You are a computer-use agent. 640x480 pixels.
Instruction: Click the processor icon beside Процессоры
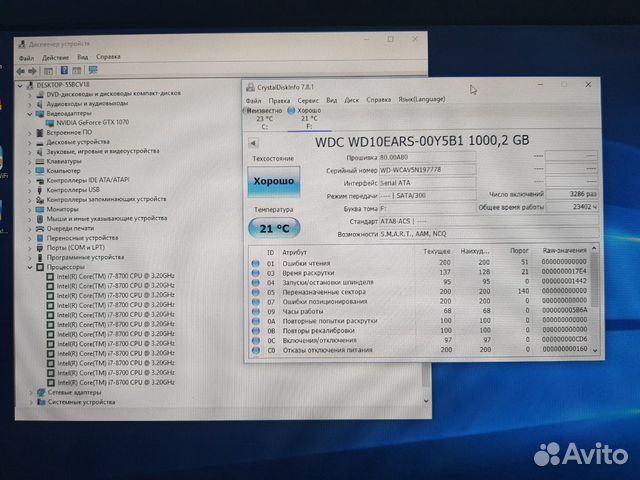point(40,267)
